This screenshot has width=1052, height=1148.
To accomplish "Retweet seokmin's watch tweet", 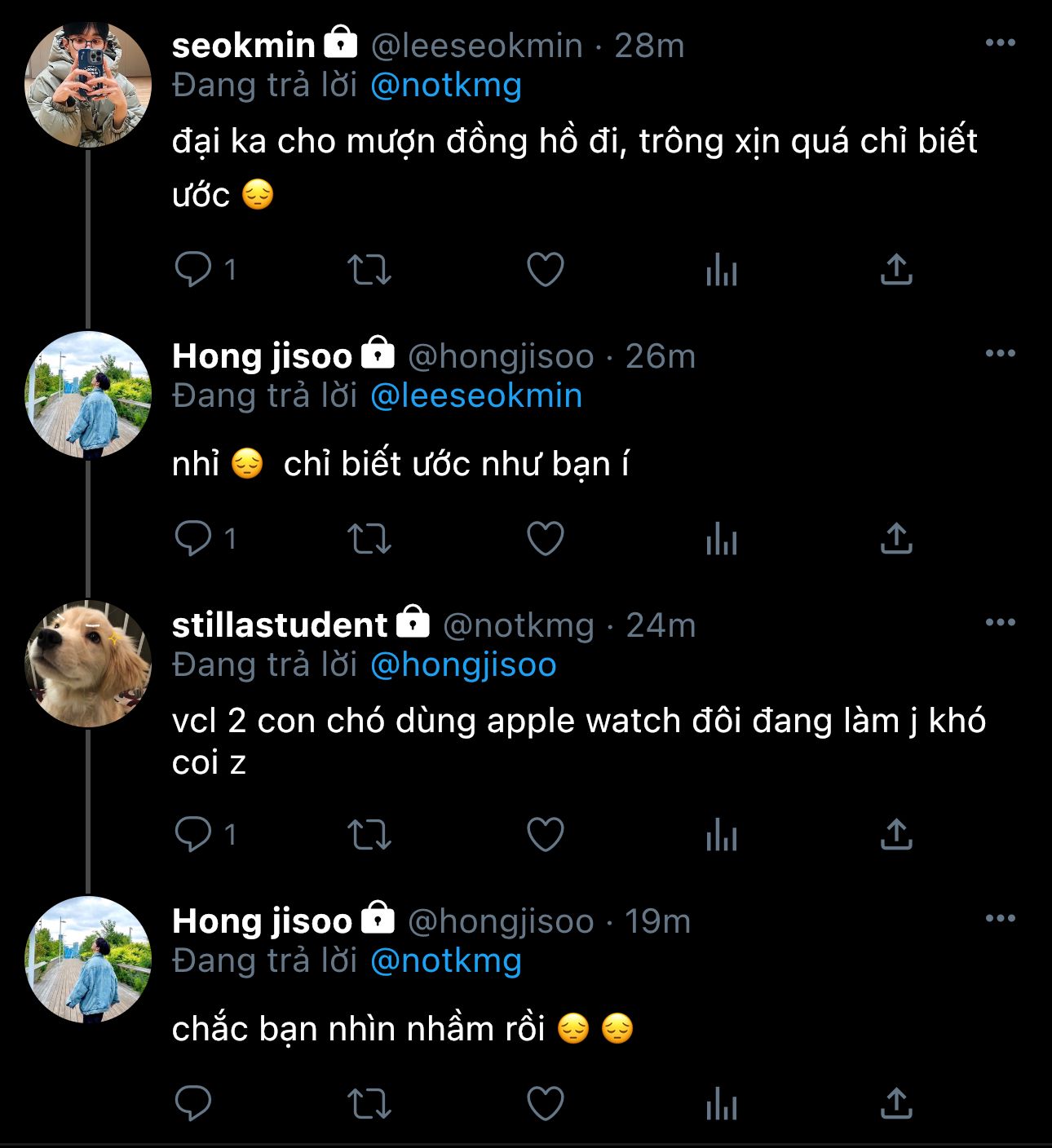I will (369, 269).
